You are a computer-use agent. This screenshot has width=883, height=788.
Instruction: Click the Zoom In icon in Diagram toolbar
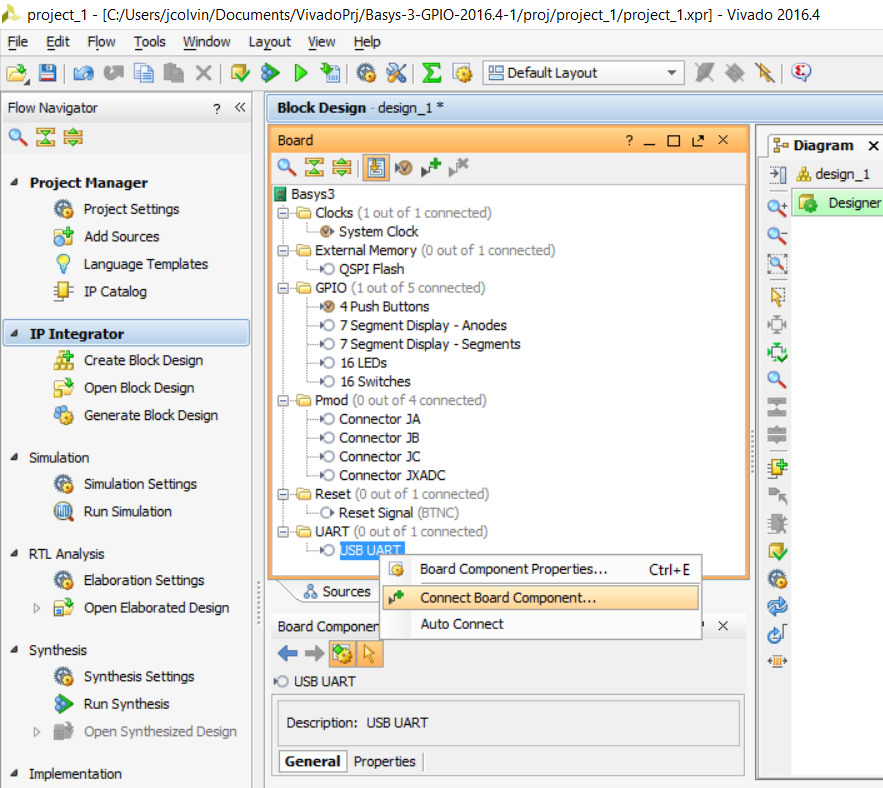click(x=777, y=207)
